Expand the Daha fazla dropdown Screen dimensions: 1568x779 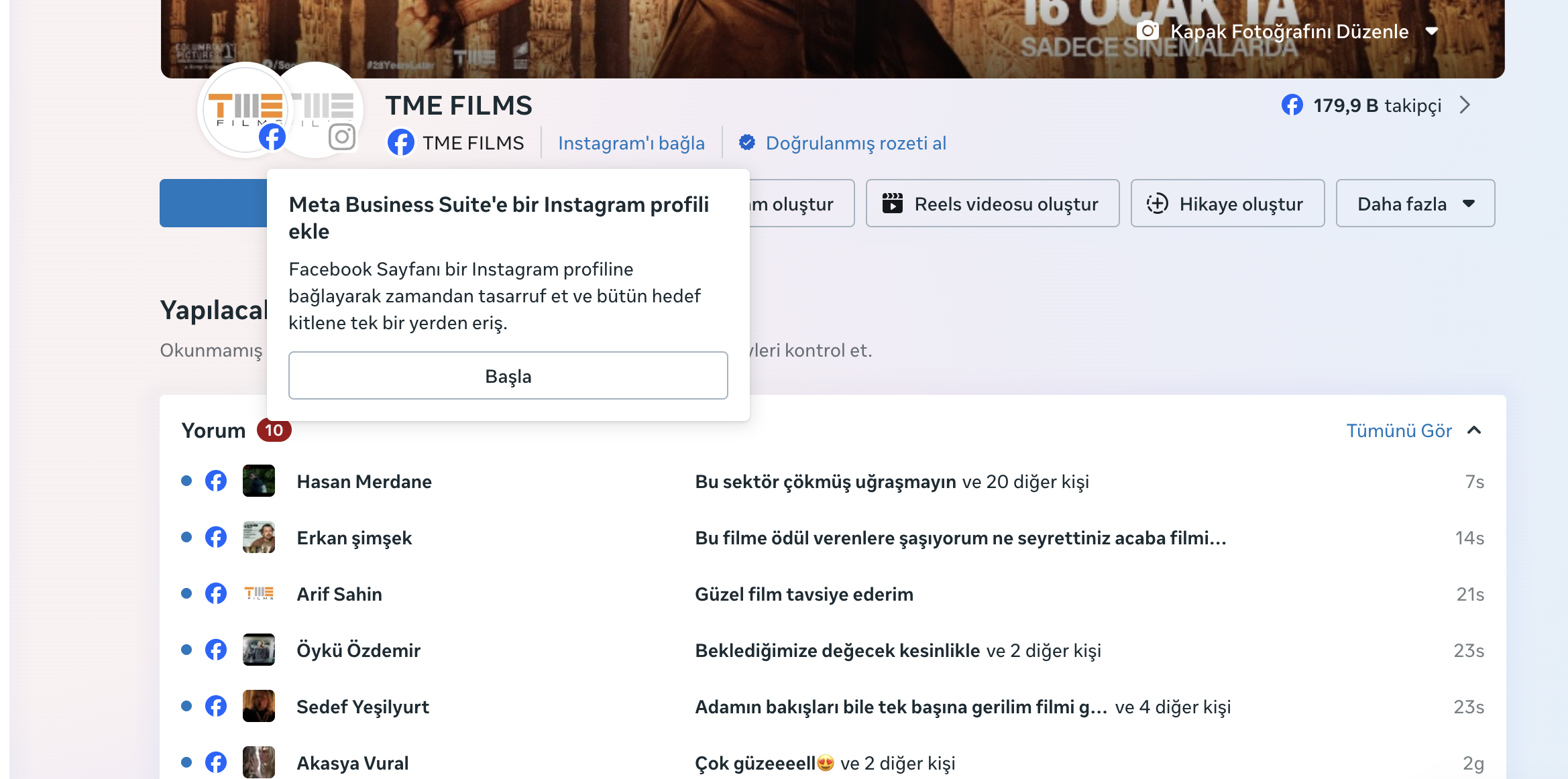pyautogui.click(x=1415, y=203)
